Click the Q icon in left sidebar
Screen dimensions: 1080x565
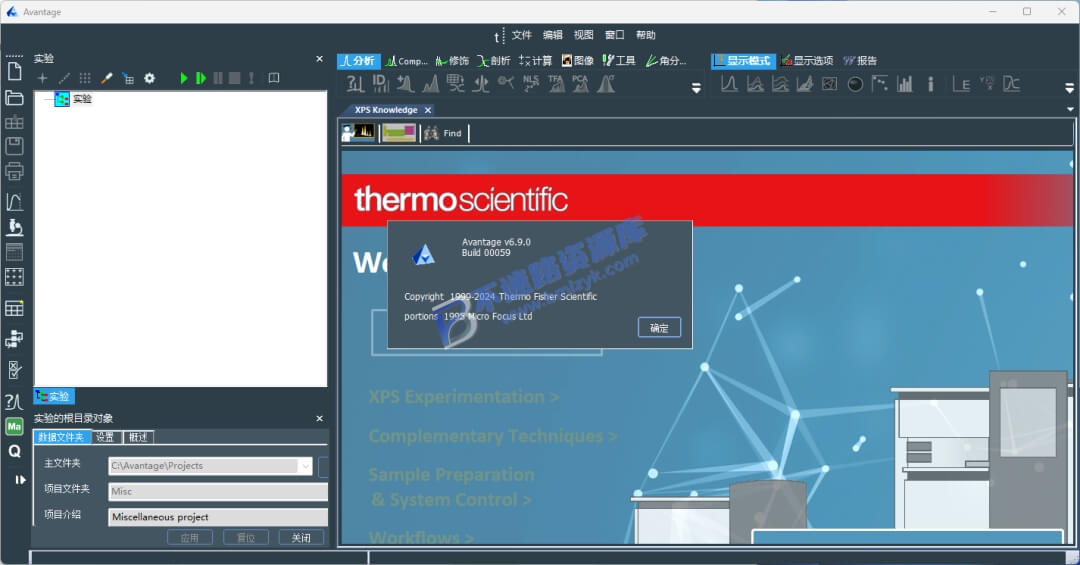(x=14, y=451)
